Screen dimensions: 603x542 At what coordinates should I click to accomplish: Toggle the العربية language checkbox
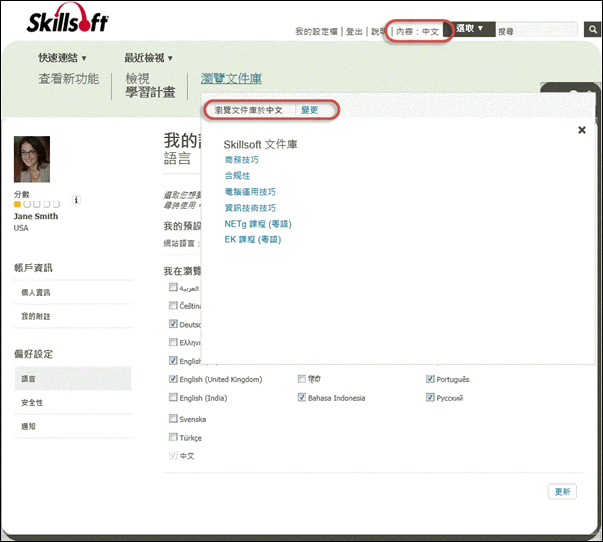(x=173, y=287)
